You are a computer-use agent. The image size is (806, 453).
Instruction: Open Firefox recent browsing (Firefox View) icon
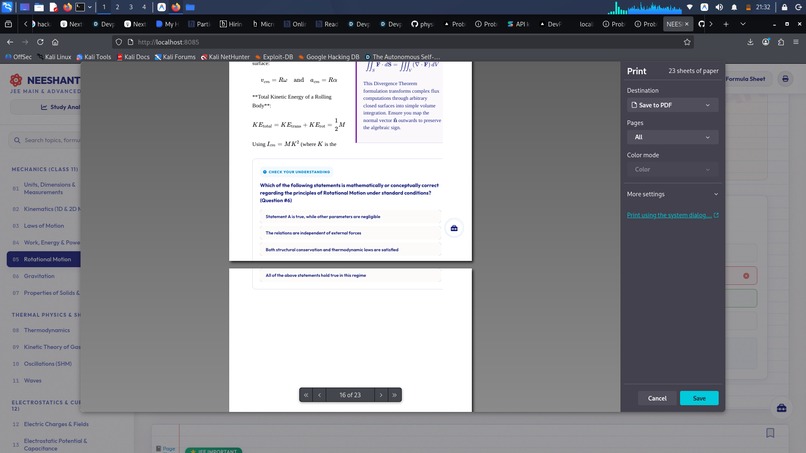tap(8, 24)
